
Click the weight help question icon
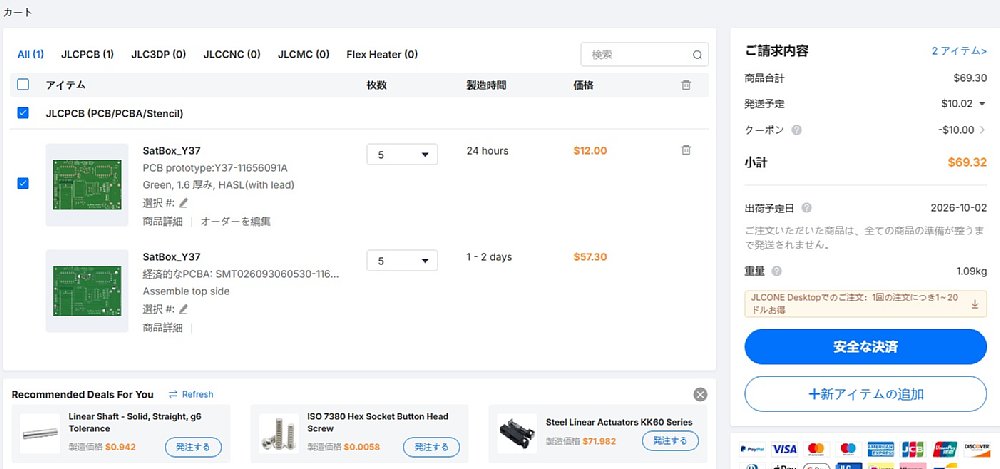click(x=776, y=271)
